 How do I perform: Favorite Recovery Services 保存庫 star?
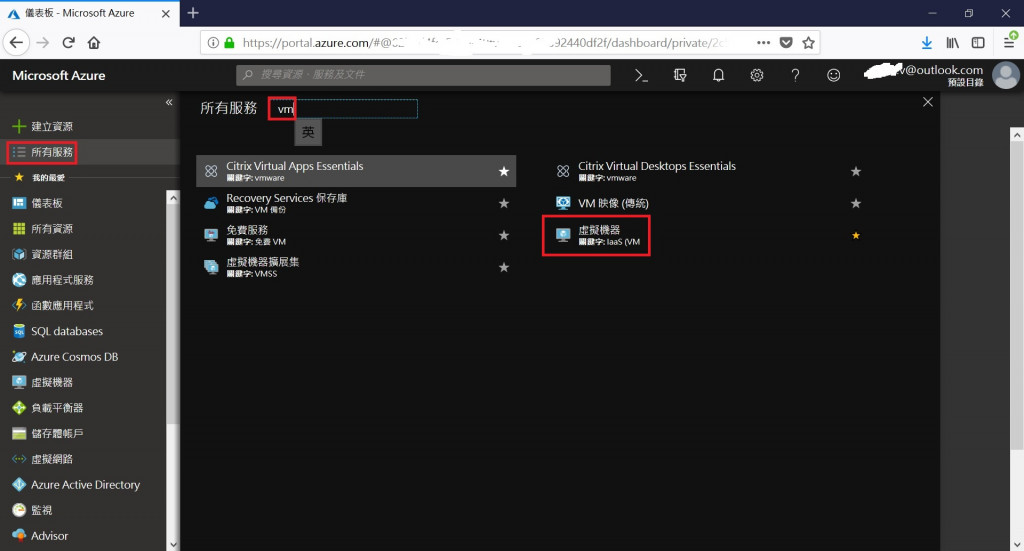504,204
